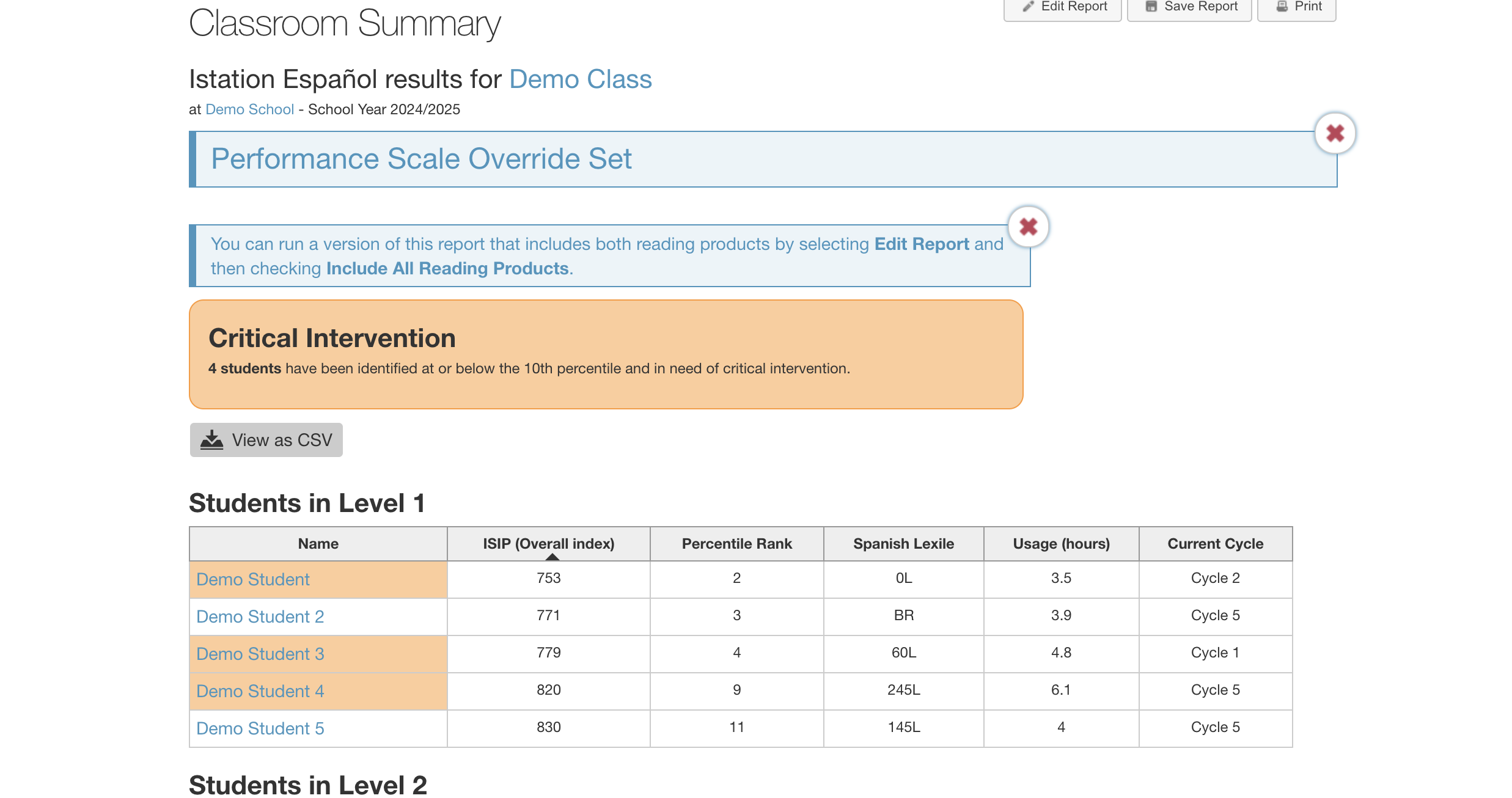Image resolution: width=1512 pixels, height=798 pixels.
Task: Click the pencil icon on Edit Report button
Action: pyautogui.click(x=1028, y=5)
